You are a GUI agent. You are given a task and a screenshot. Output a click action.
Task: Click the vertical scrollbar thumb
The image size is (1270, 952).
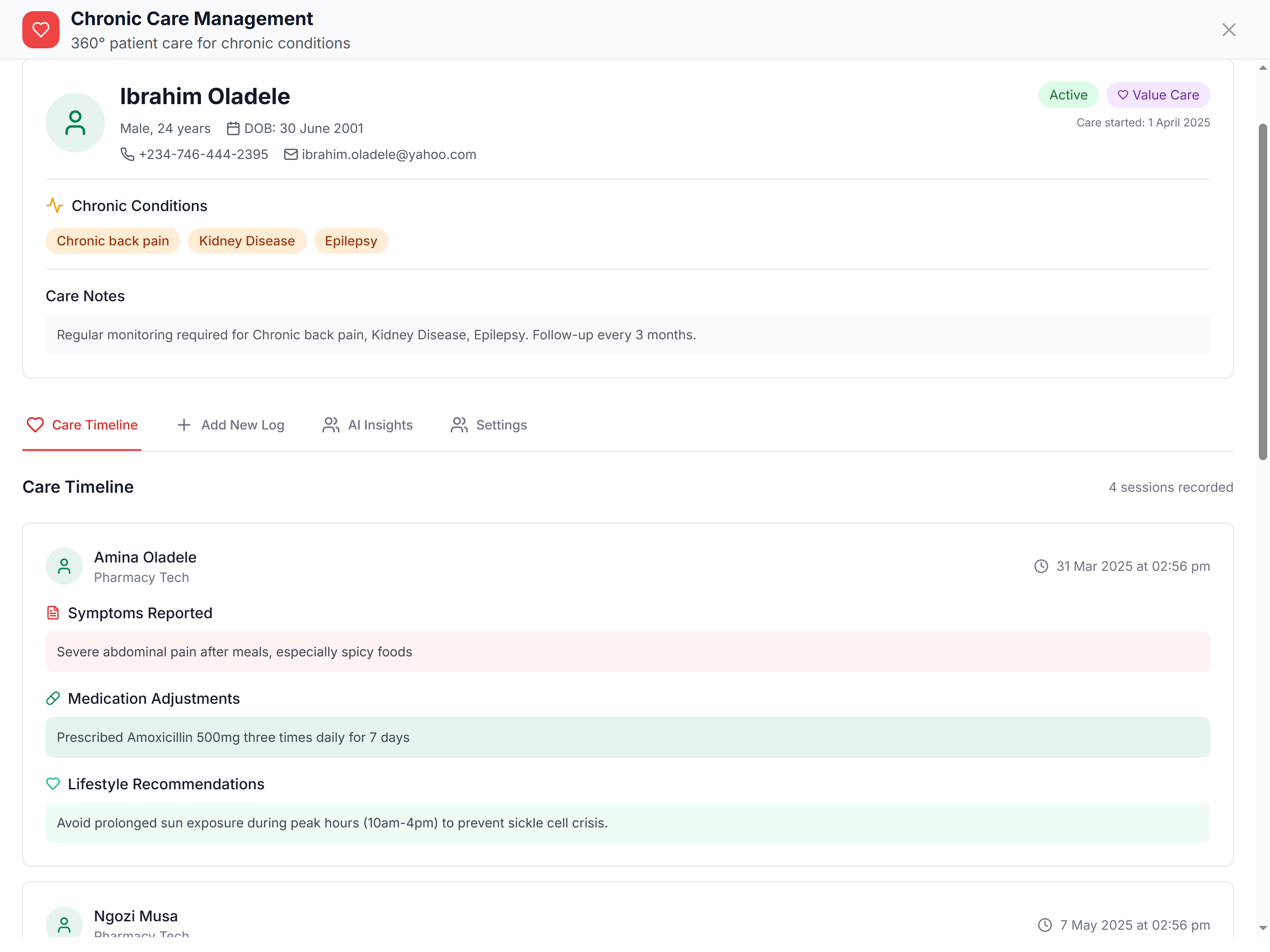point(1263,291)
